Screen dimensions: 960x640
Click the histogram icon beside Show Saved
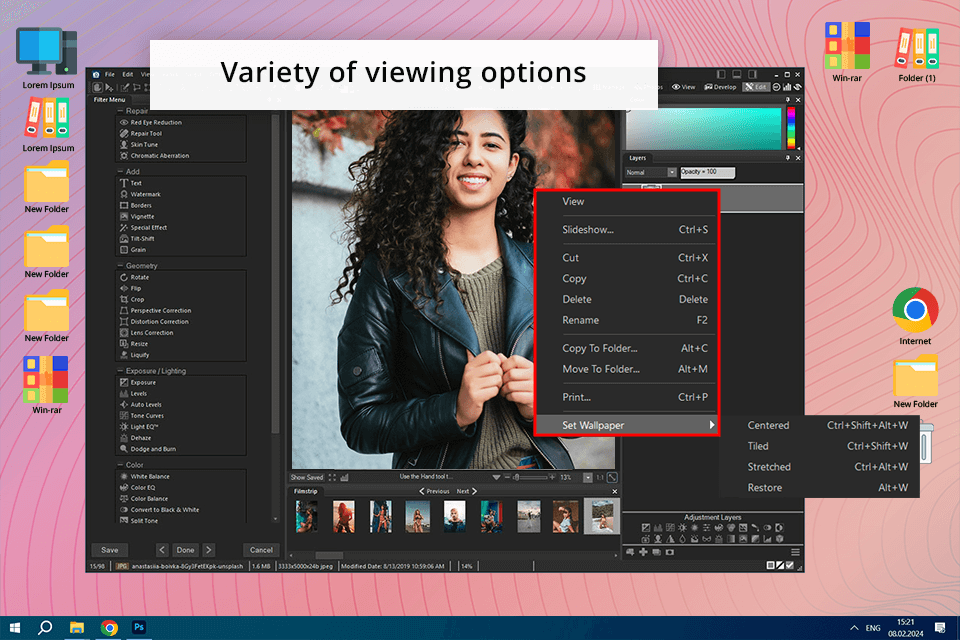[344, 477]
